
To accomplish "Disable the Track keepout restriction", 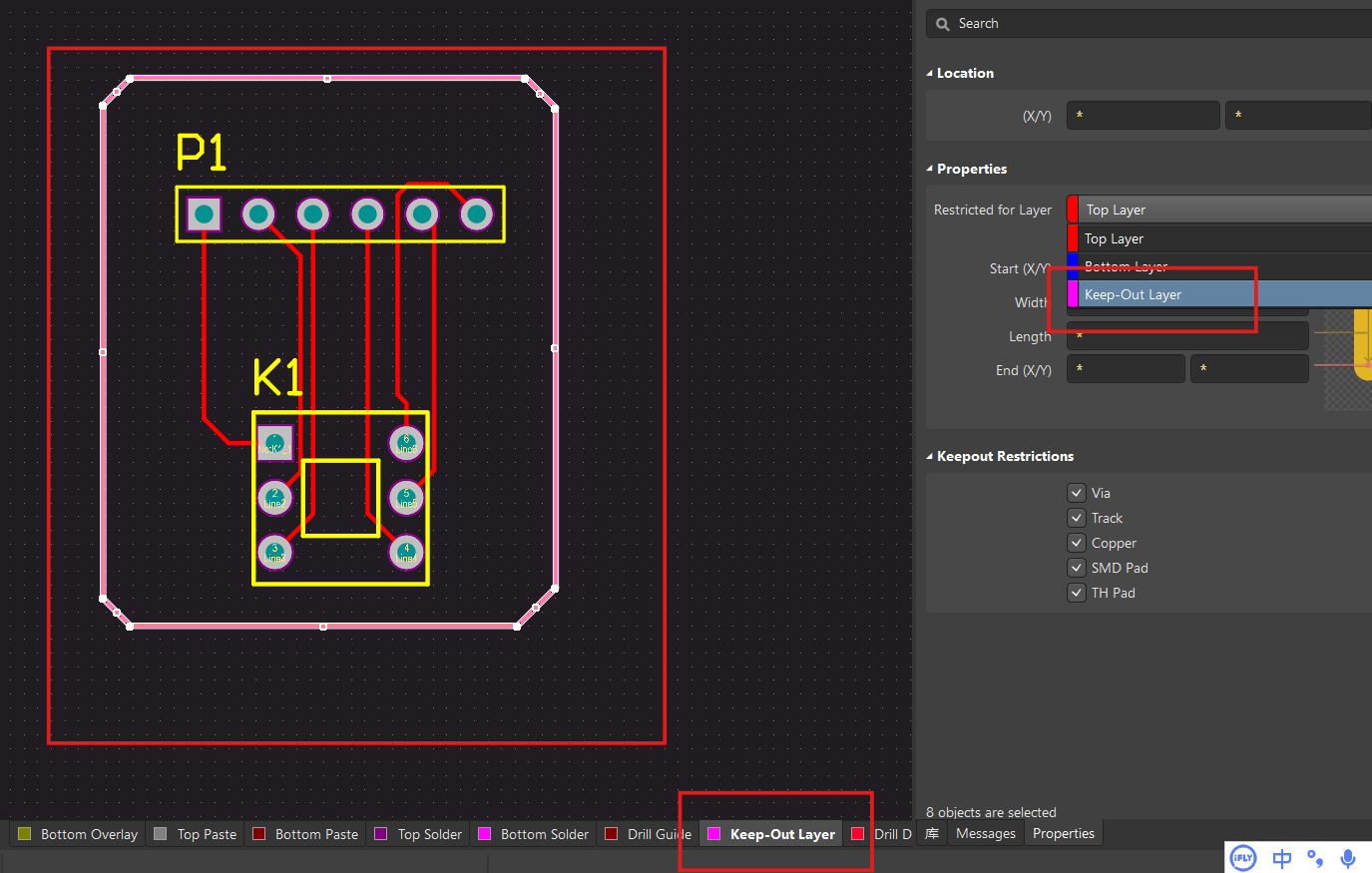I will point(1076,517).
